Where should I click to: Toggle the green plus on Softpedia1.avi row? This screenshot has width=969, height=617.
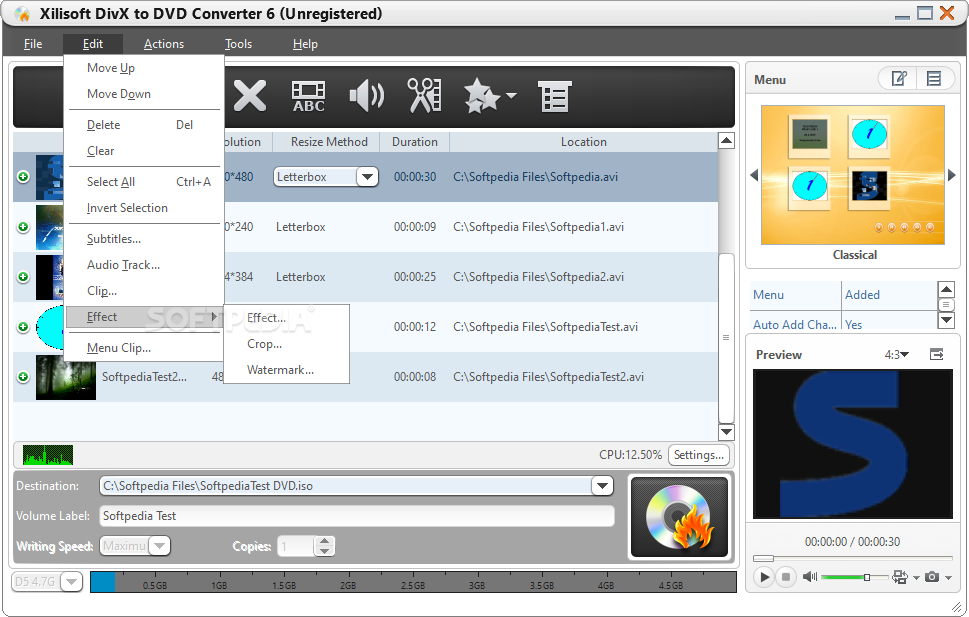23,227
